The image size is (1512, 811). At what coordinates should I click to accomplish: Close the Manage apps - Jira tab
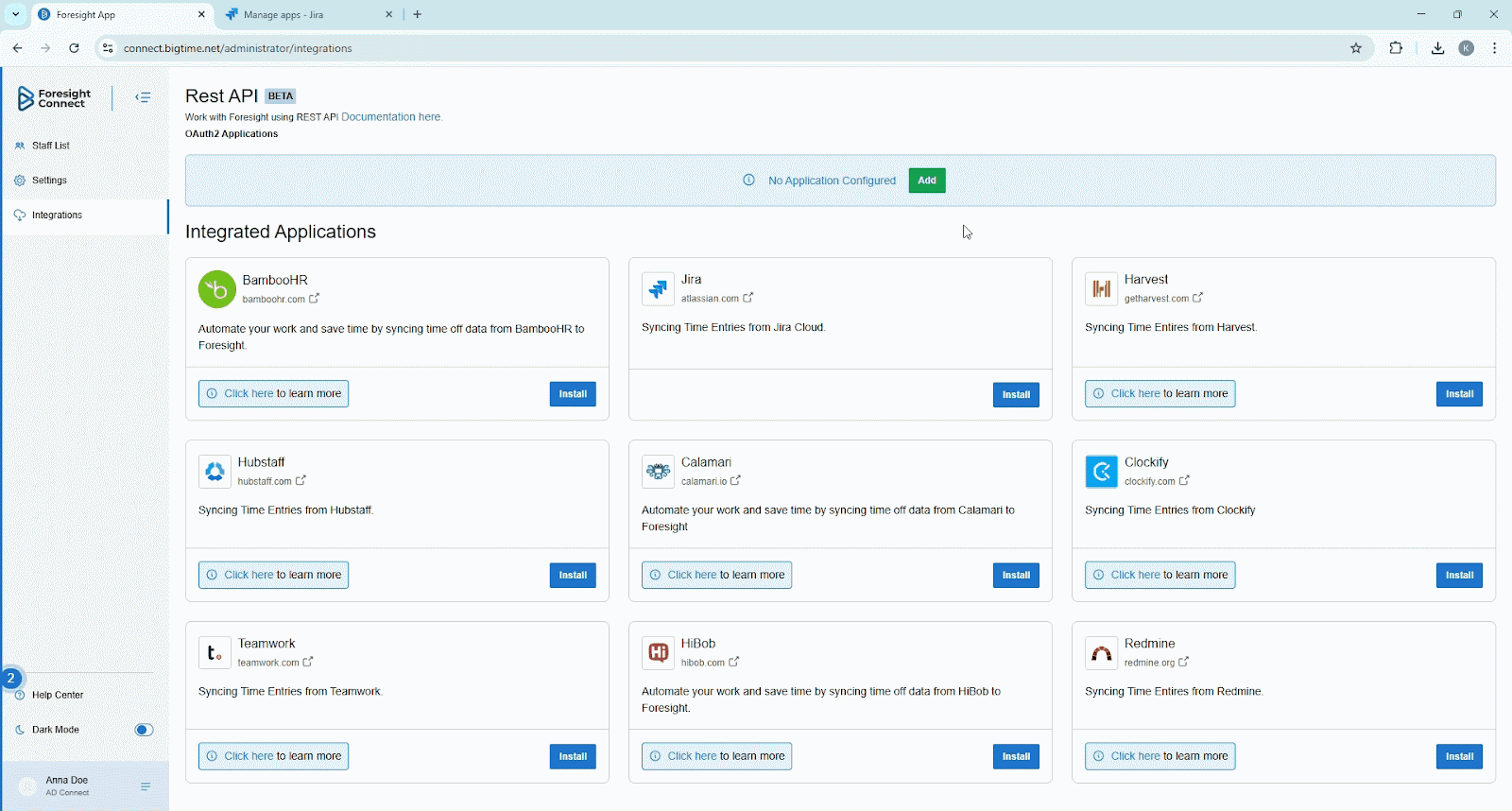point(389,14)
